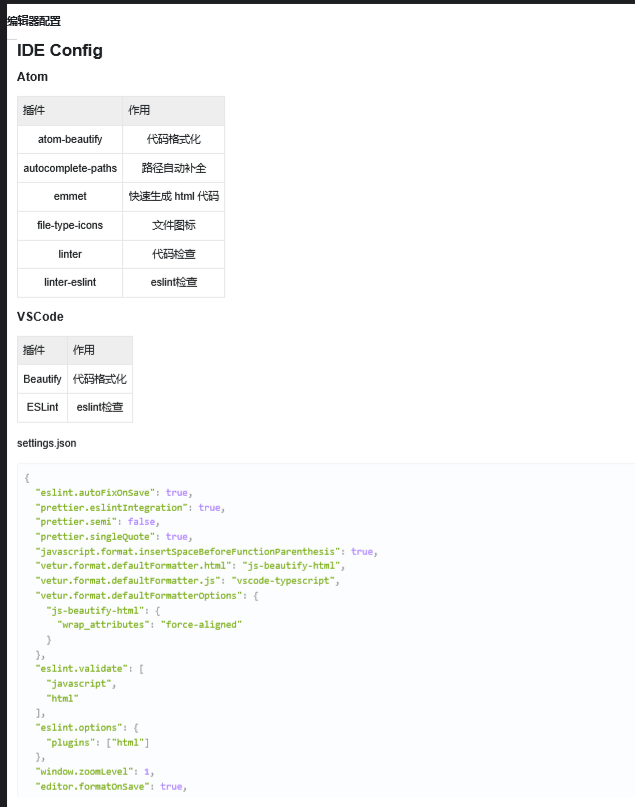Click the VSCode section heading
The width and height of the screenshot is (635, 807).
coord(40,317)
